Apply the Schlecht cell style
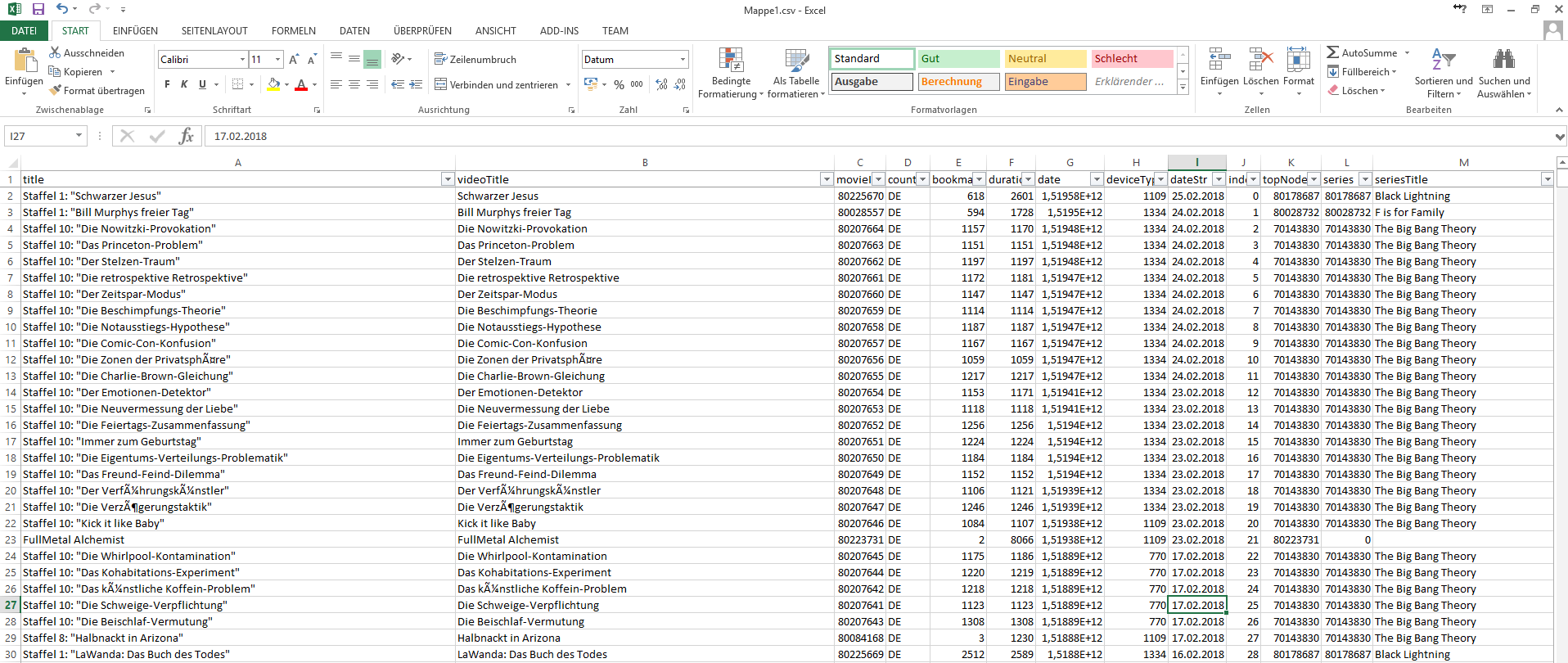This screenshot has width=1568, height=663. coord(1132,59)
